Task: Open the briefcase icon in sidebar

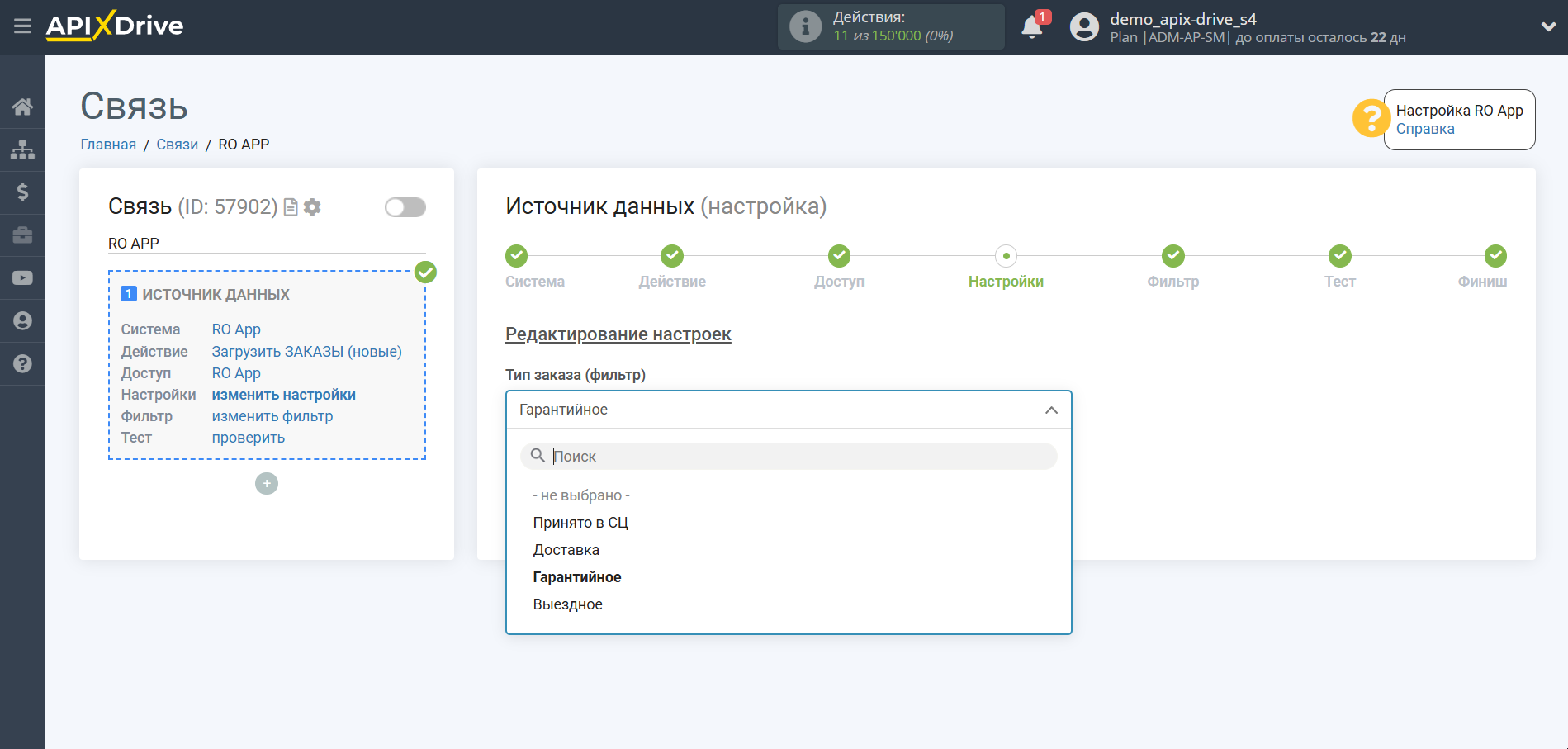Action: tap(22, 235)
